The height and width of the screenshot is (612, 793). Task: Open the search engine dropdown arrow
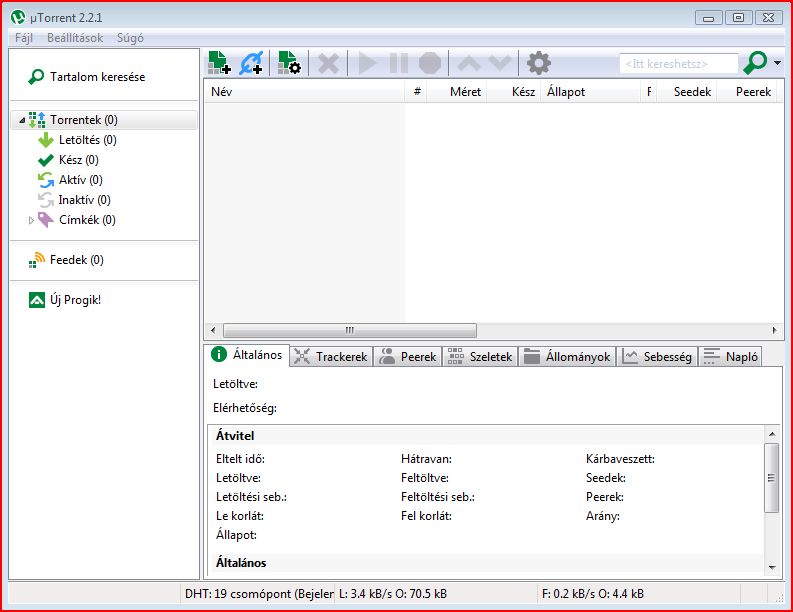click(777, 63)
